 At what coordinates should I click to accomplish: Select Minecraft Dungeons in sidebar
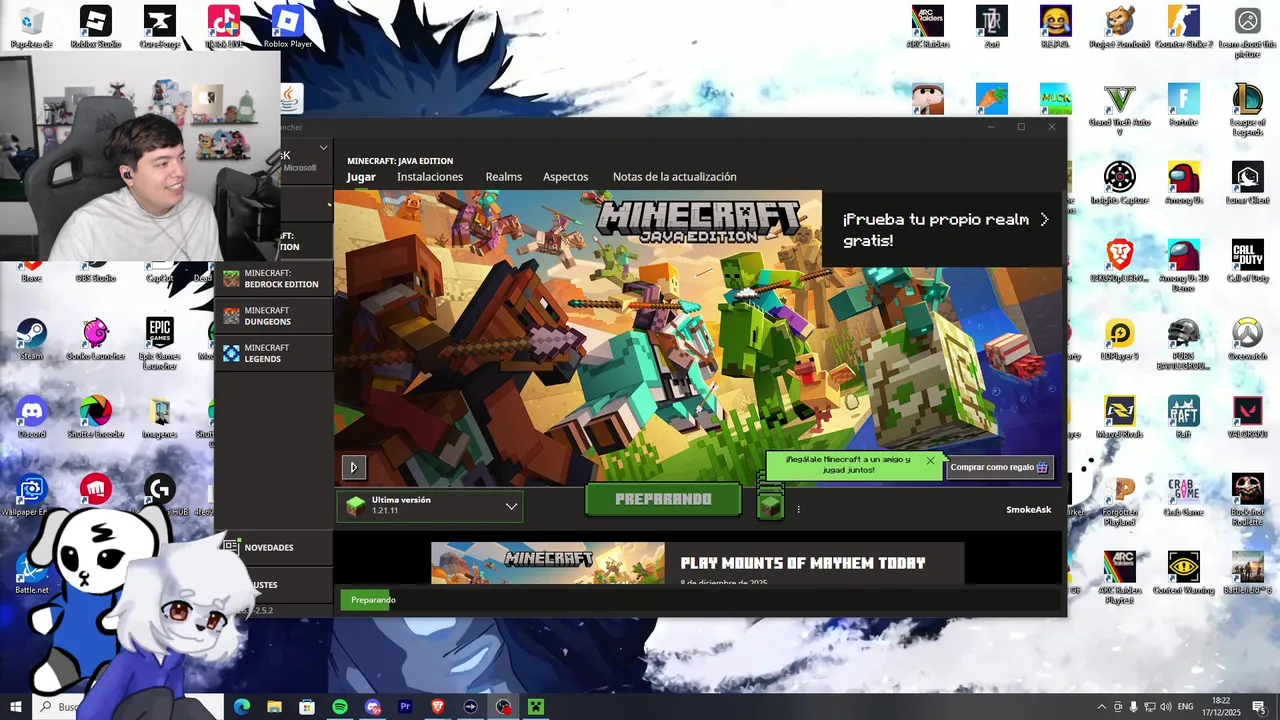273,316
